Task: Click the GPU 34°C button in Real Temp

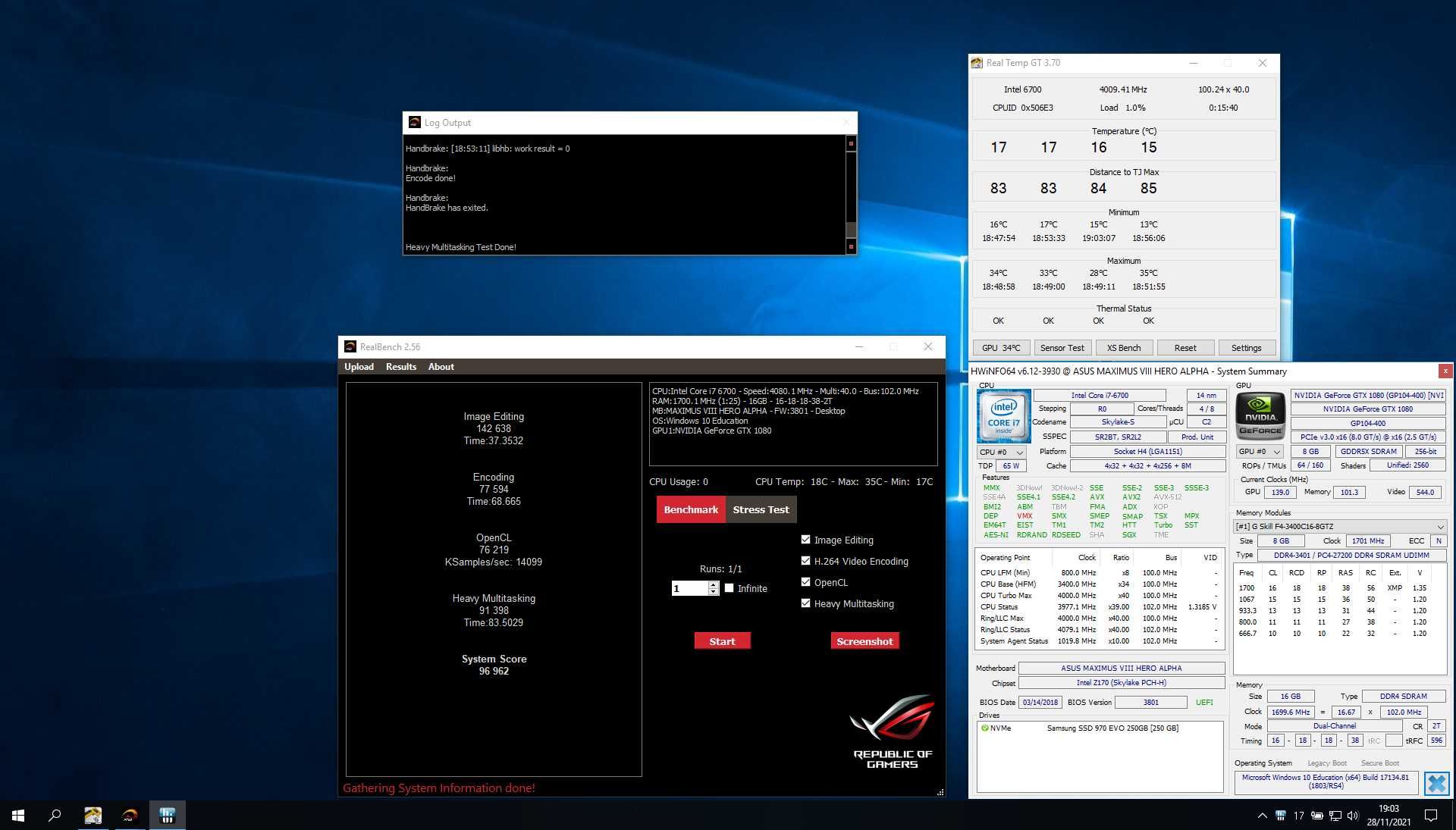Action: 1001,348
